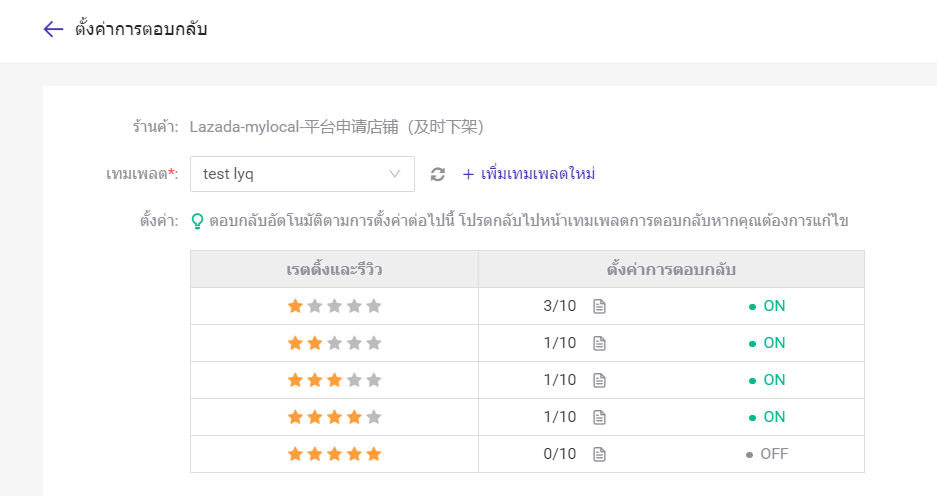
Task: Click the เรตติ้งและรีวิว column header
Action: click(334, 269)
